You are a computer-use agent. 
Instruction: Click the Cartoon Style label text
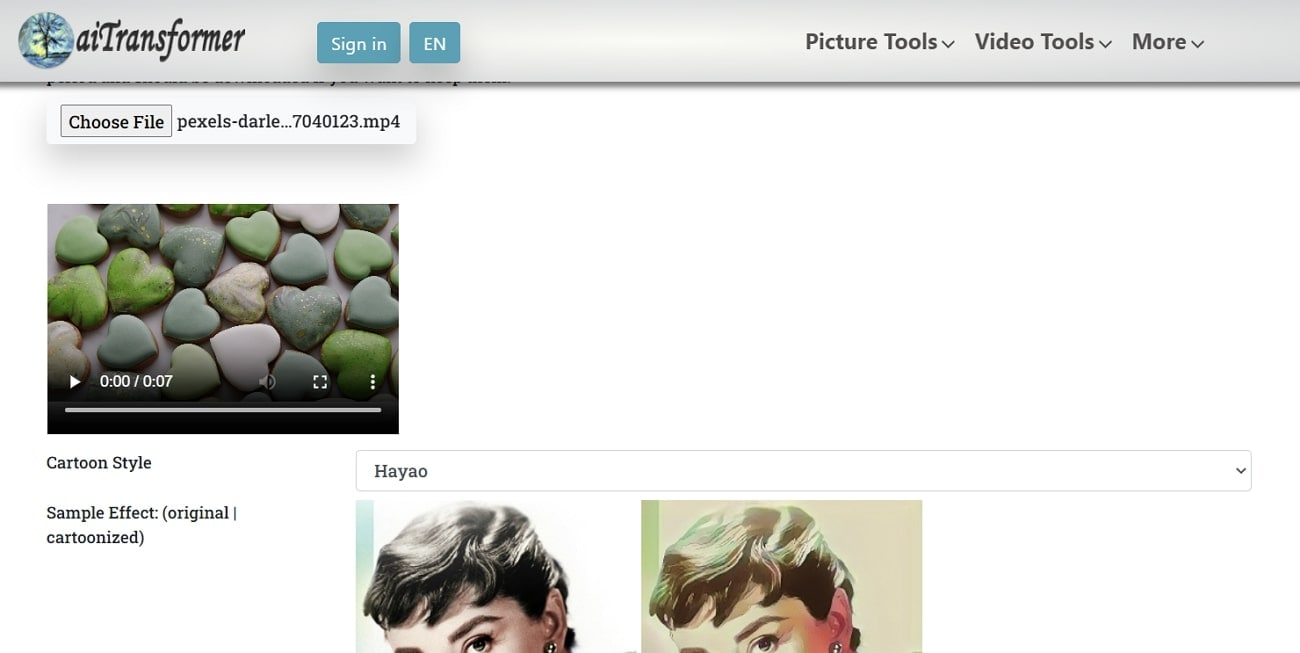point(99,463)
